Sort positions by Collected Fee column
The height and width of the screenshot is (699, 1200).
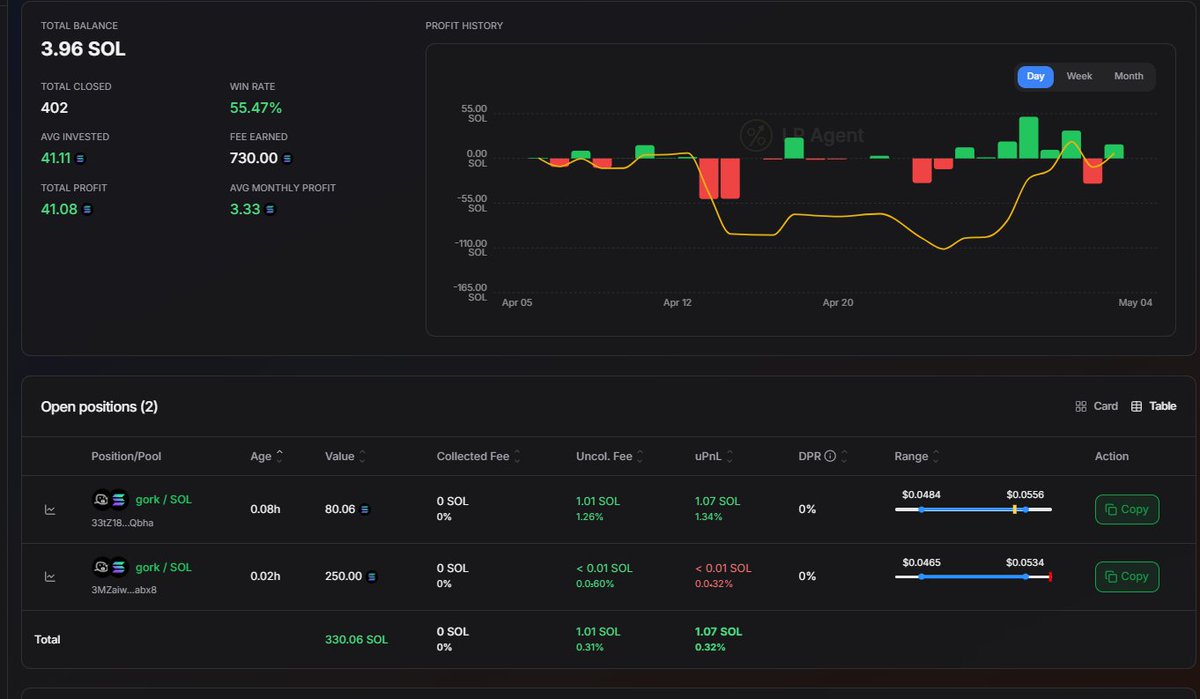point(479,456)
